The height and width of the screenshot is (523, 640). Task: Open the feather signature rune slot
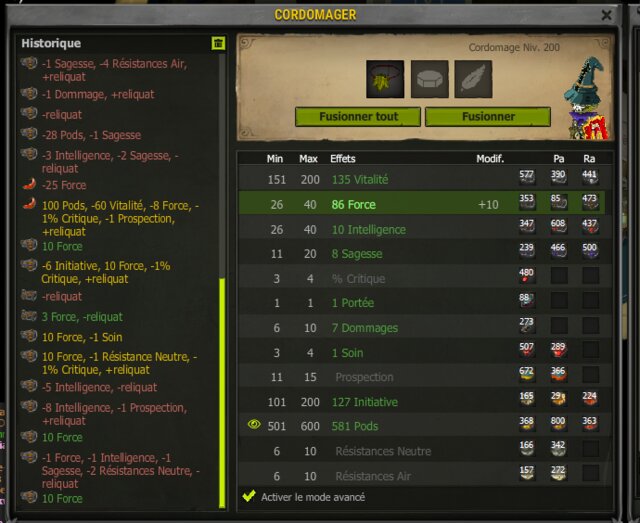click(473, 79)
